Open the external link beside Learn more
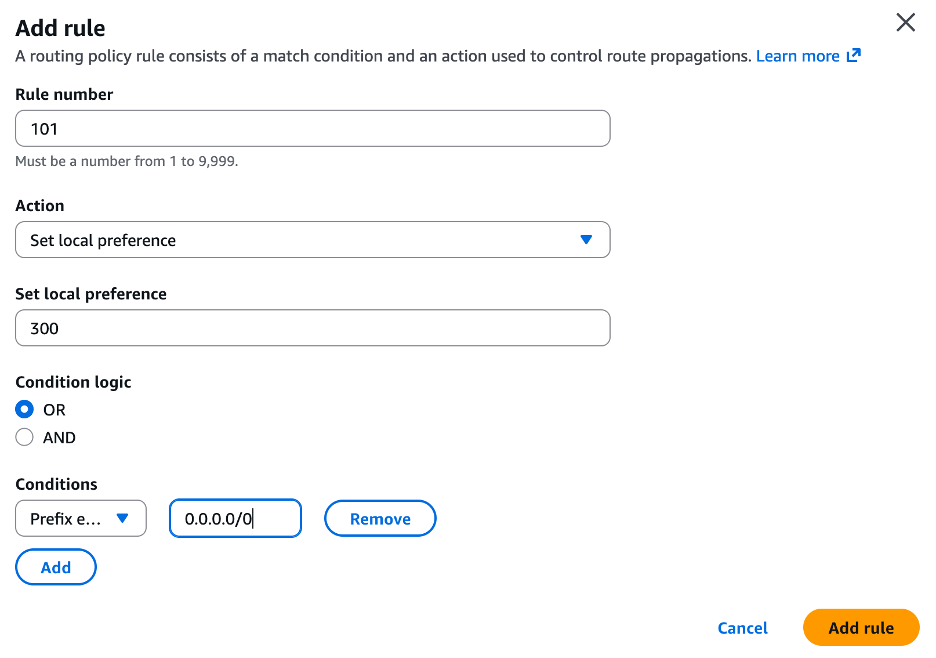The width and height of the screenshot is (936, 658). click(852, 56)
